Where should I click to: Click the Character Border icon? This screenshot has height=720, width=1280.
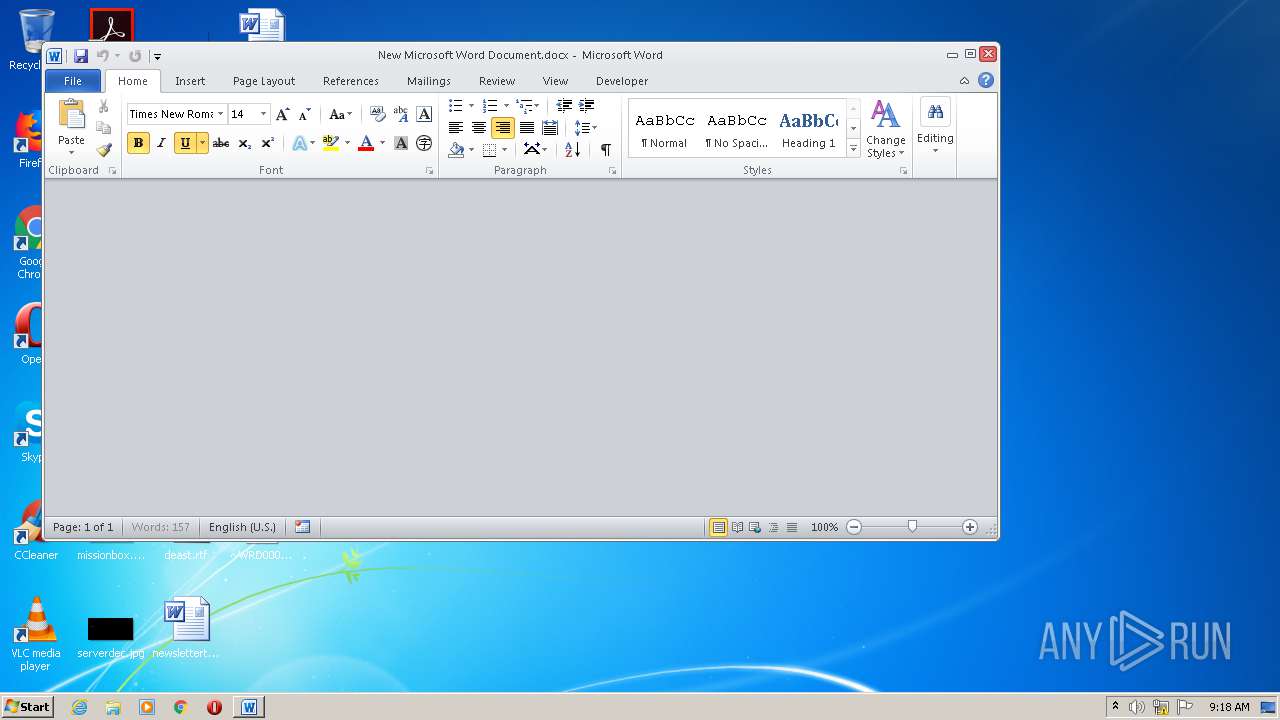tap(424, 114)
